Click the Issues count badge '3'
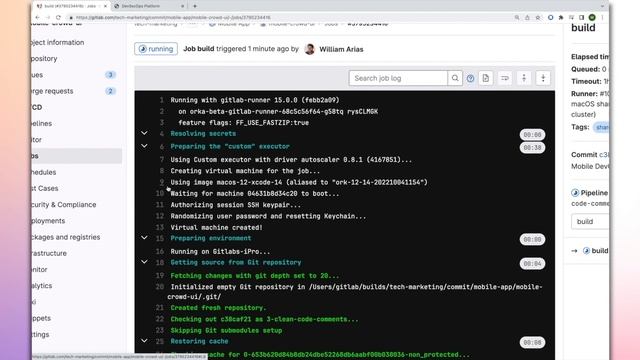This screenshot has height=360, width=640. (x=110, y=75)
